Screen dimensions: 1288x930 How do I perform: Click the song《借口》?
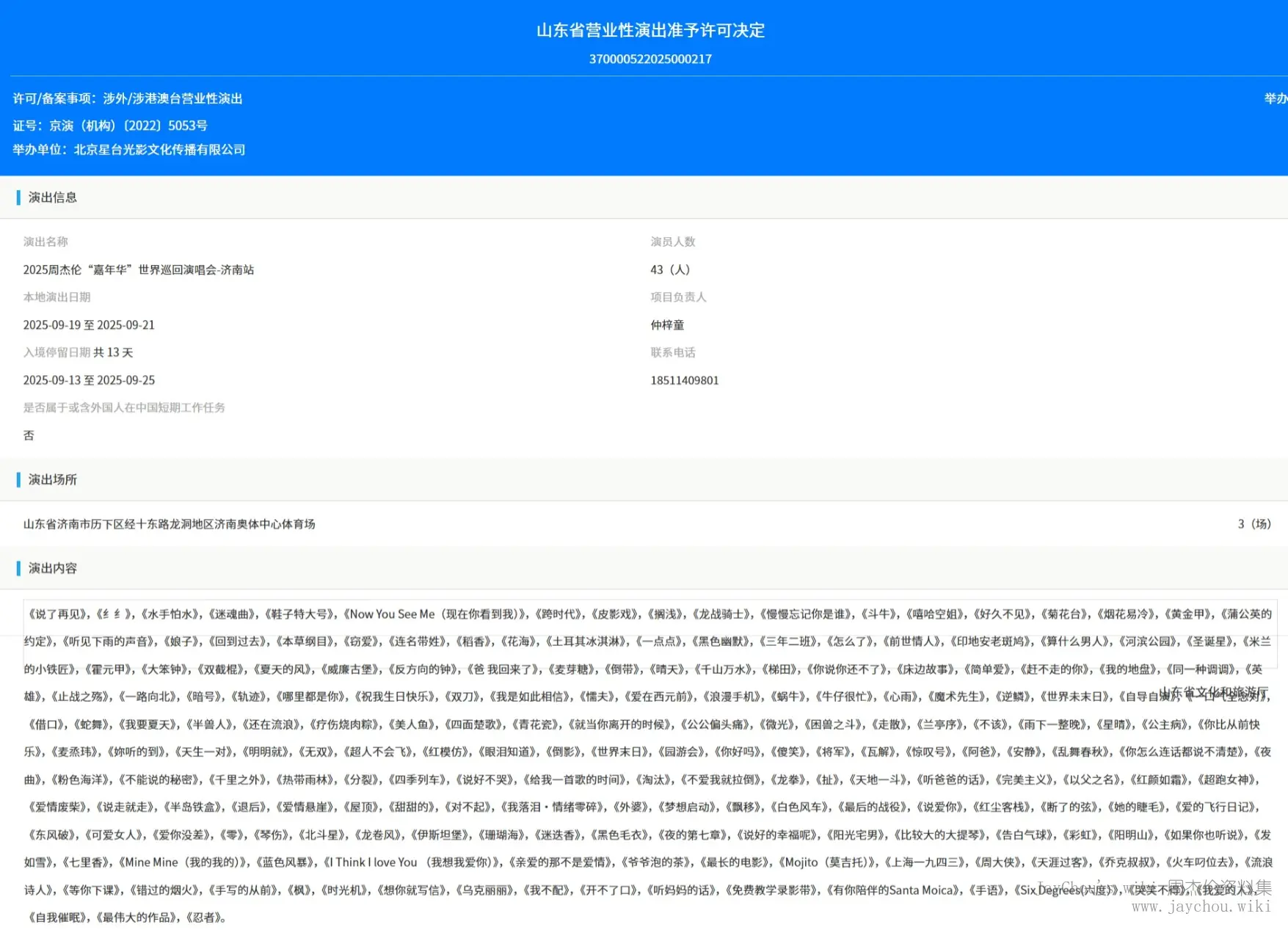tap(46, 724)
